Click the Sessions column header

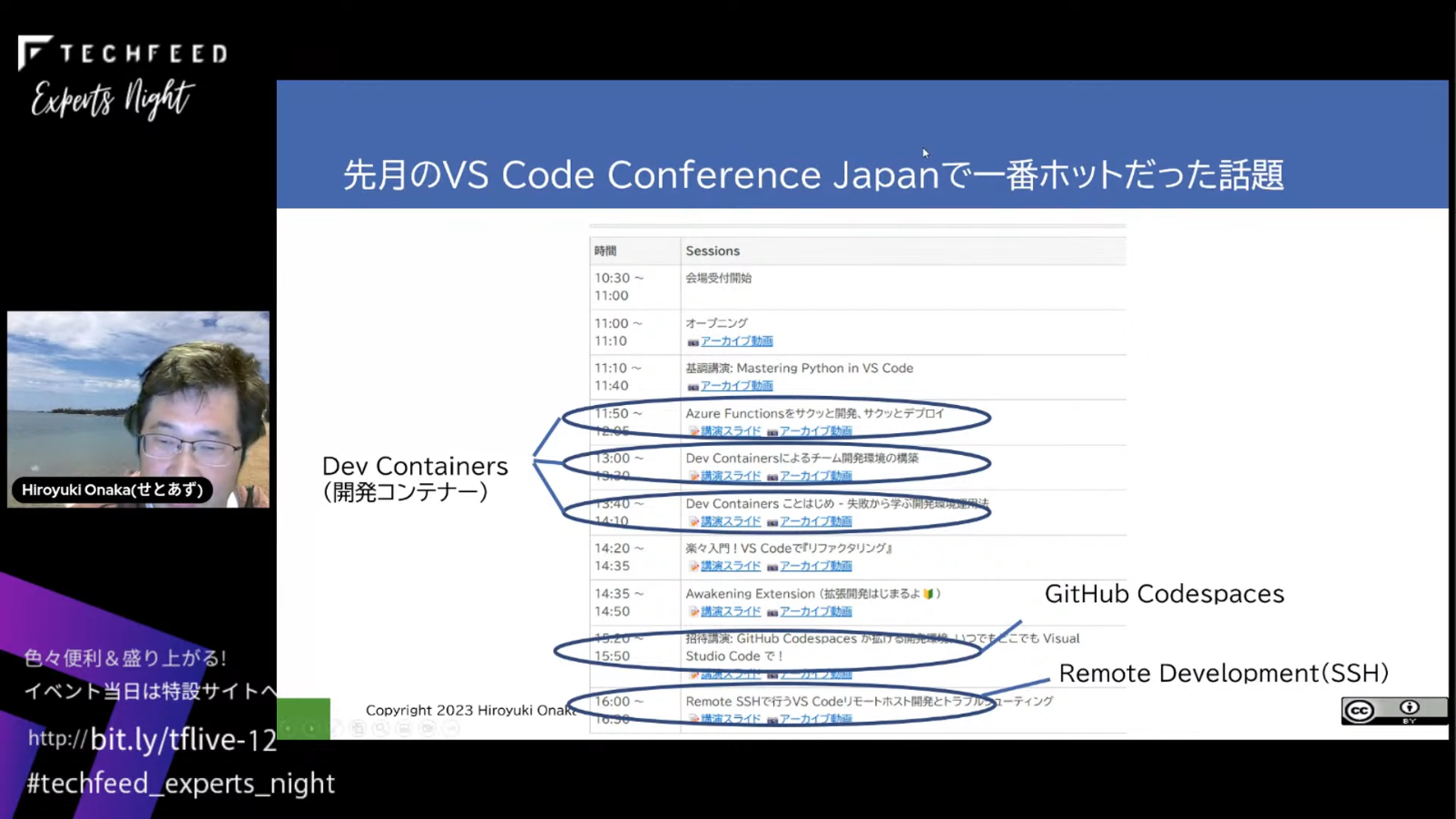[x=713, y=251]
